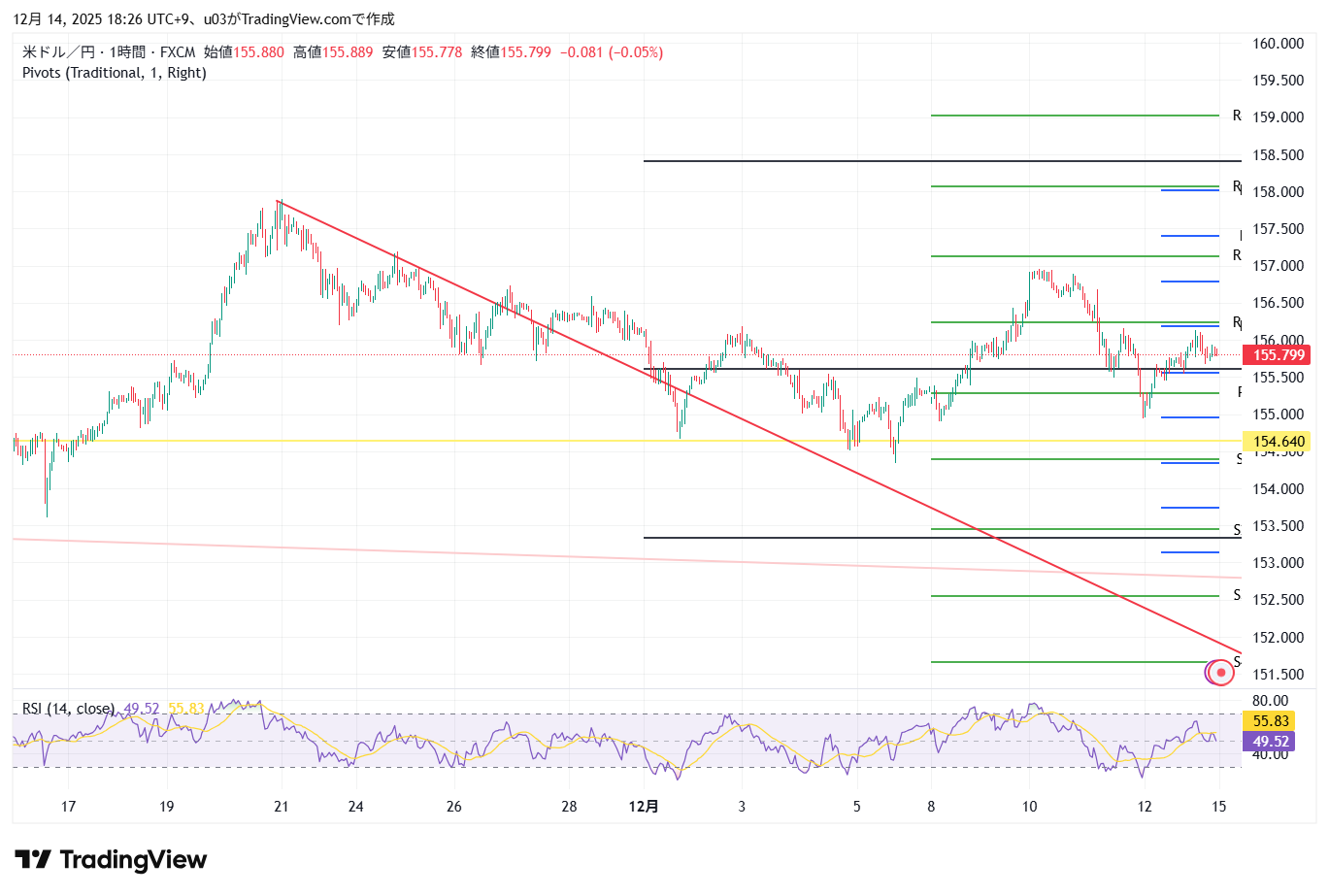Click the red economic event marker icon
Viewport: 1329px width, 896px height.
(1220, 672)
